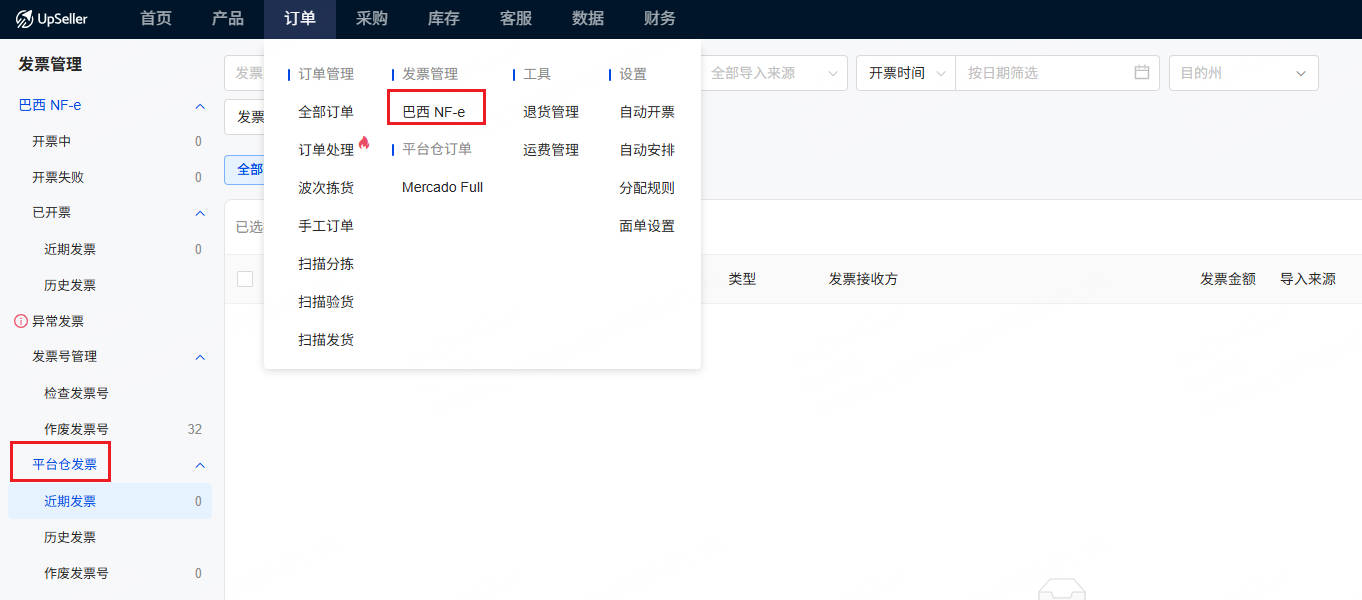
Task: Click the UpSeller logo icon
Action: pos(25,19)
